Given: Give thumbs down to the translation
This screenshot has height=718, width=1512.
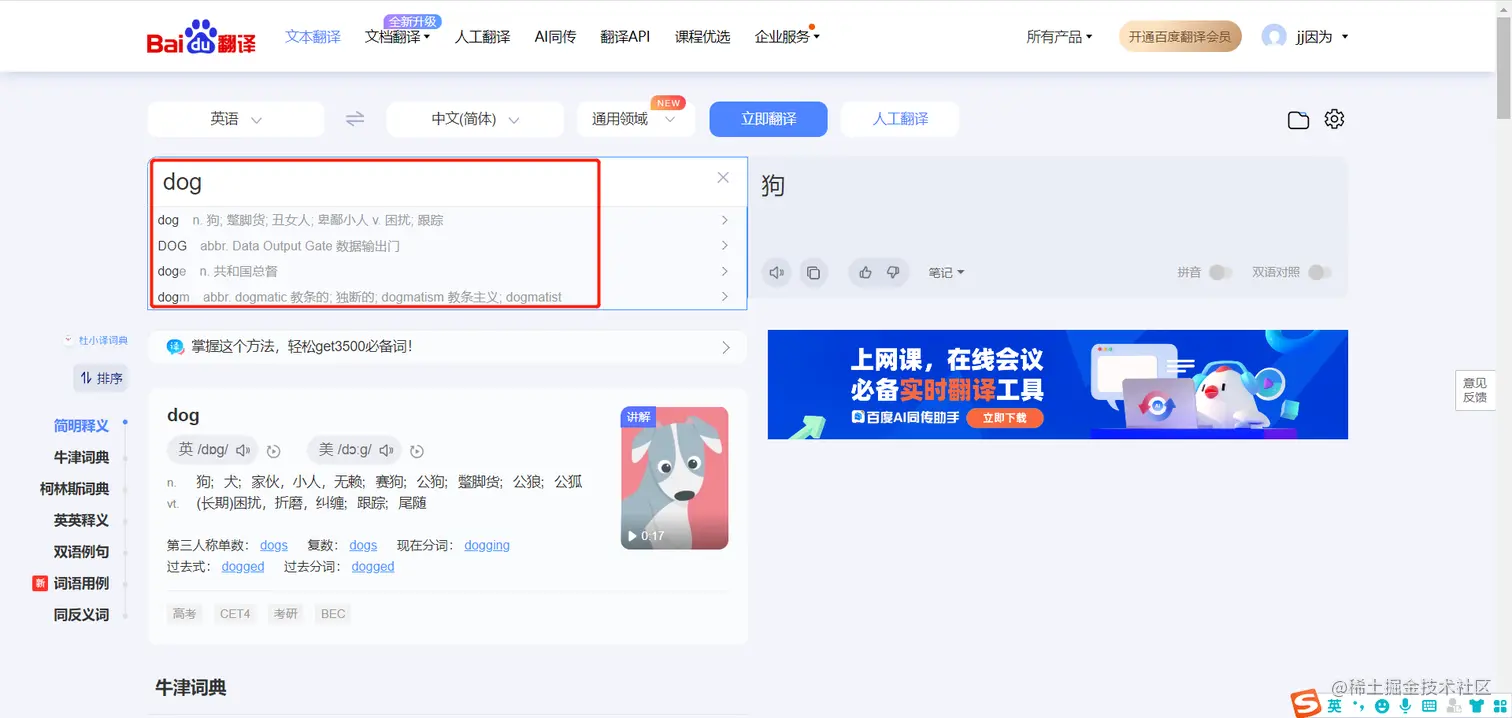Looking at the screenshot, I should [893, 272].
